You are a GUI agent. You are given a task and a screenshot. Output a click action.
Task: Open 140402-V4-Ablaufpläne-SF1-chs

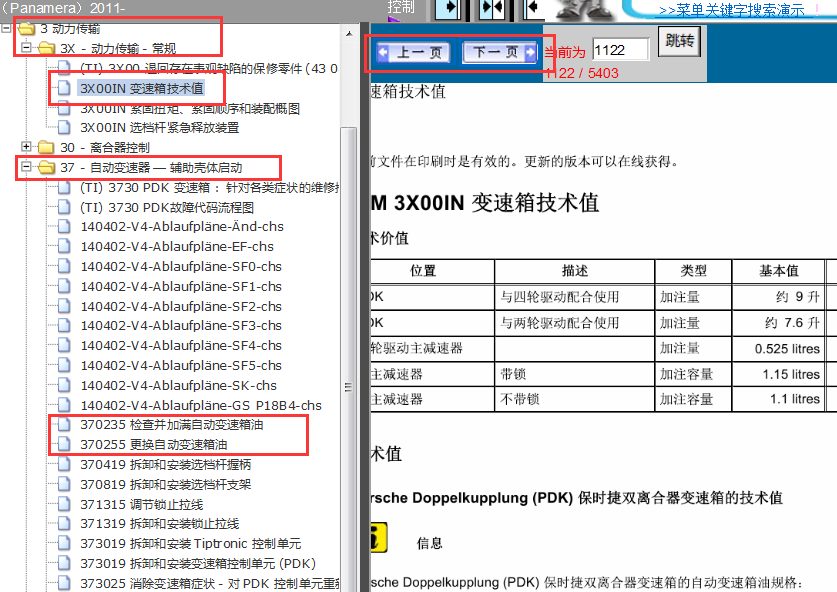click(x=181, y=286)
